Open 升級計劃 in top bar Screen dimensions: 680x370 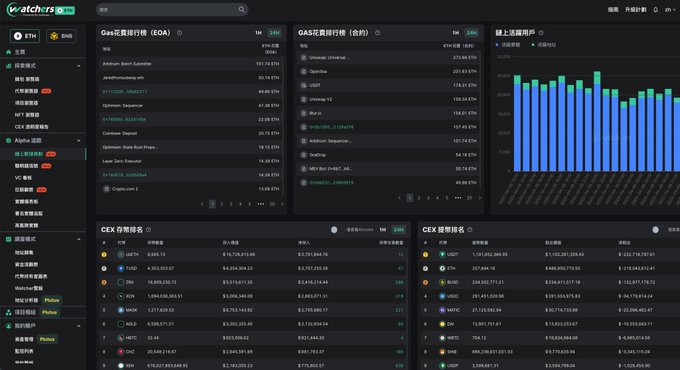635,10
